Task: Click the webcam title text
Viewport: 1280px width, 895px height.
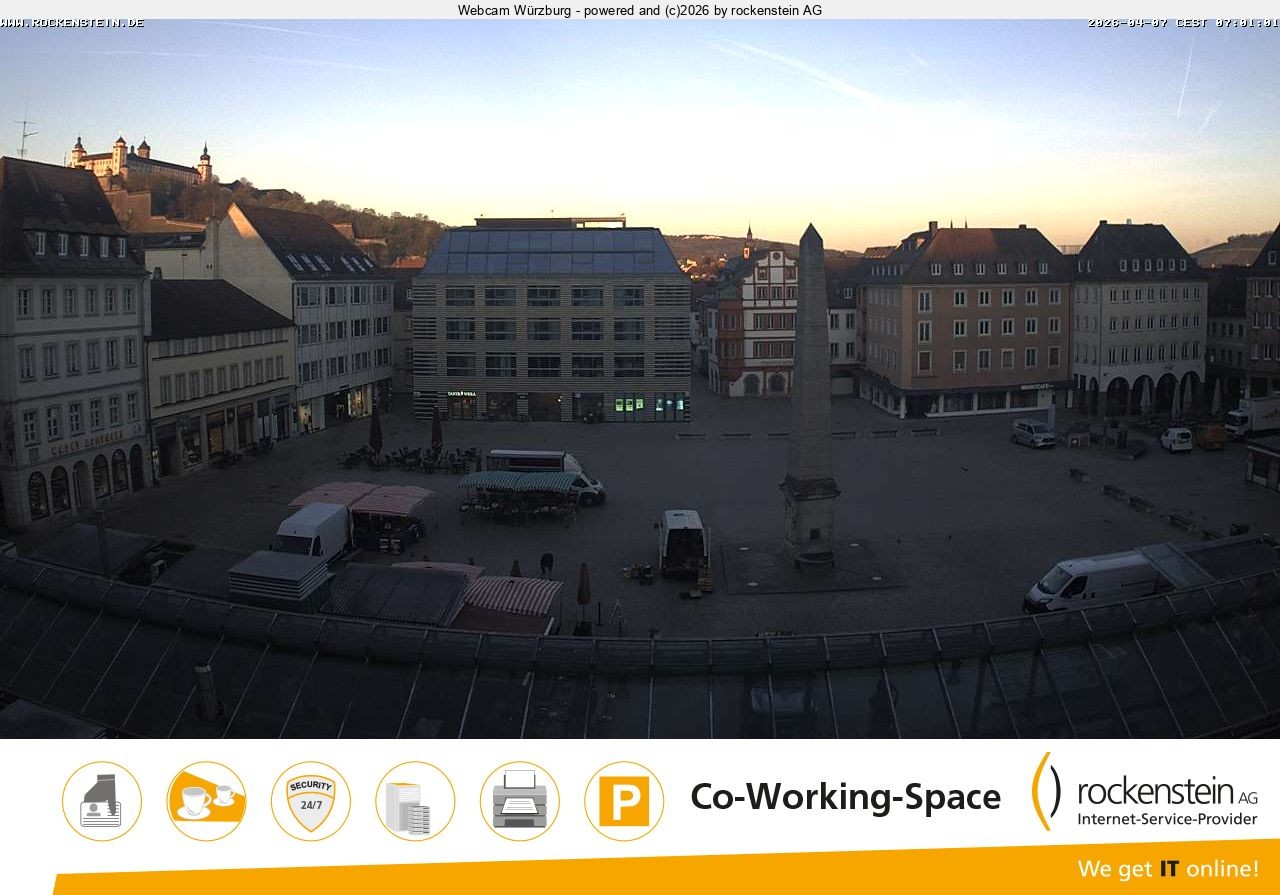Action: click(639, 11)
